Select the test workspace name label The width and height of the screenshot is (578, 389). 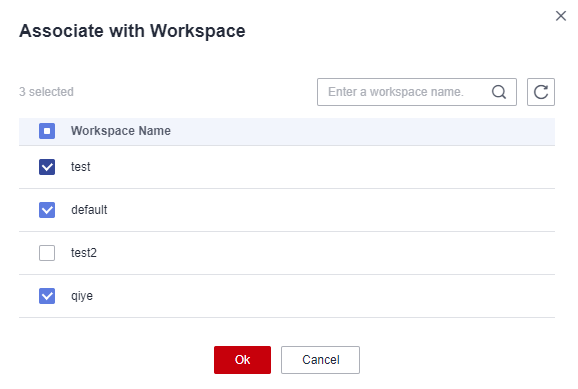(x=80, y=167)
